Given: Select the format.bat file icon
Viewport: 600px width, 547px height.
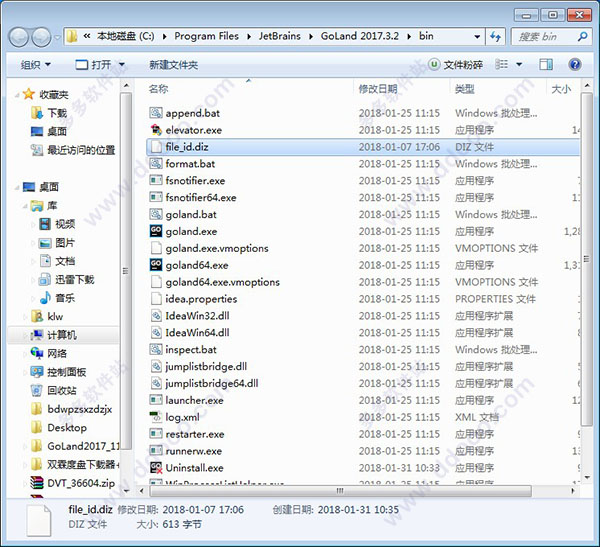Looking at the screenshot, I should (x=156, y=163).
